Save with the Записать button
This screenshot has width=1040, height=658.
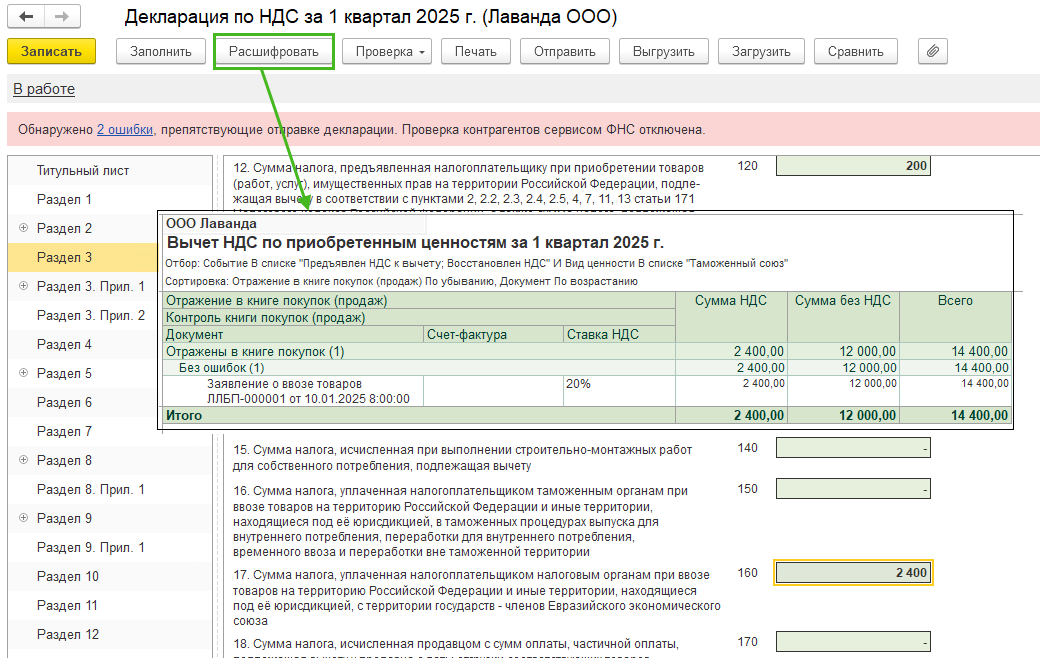pyautogui.click(x=51, y=51)
